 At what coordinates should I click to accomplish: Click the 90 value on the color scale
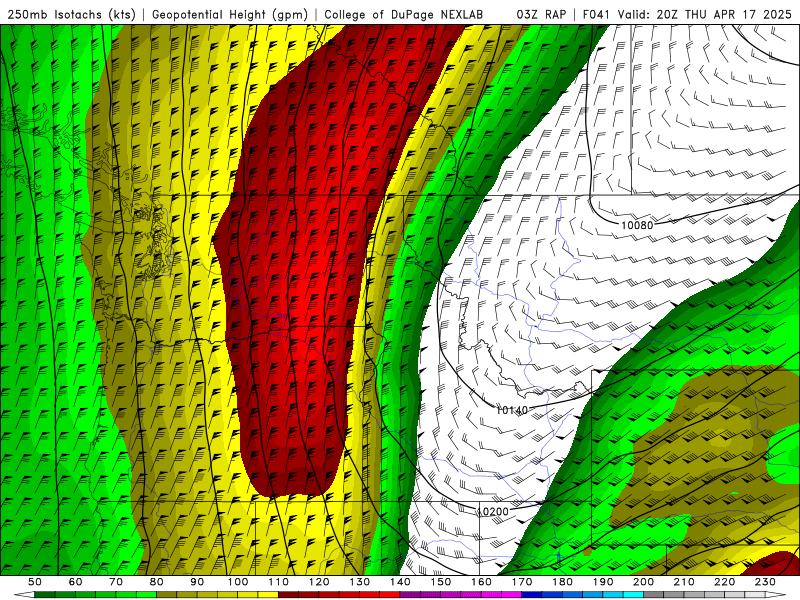(197, 582)
